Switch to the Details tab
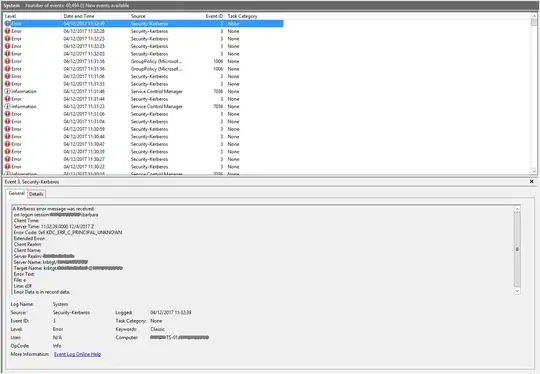Screen dimensions: 540x374 tap(36, 194)
